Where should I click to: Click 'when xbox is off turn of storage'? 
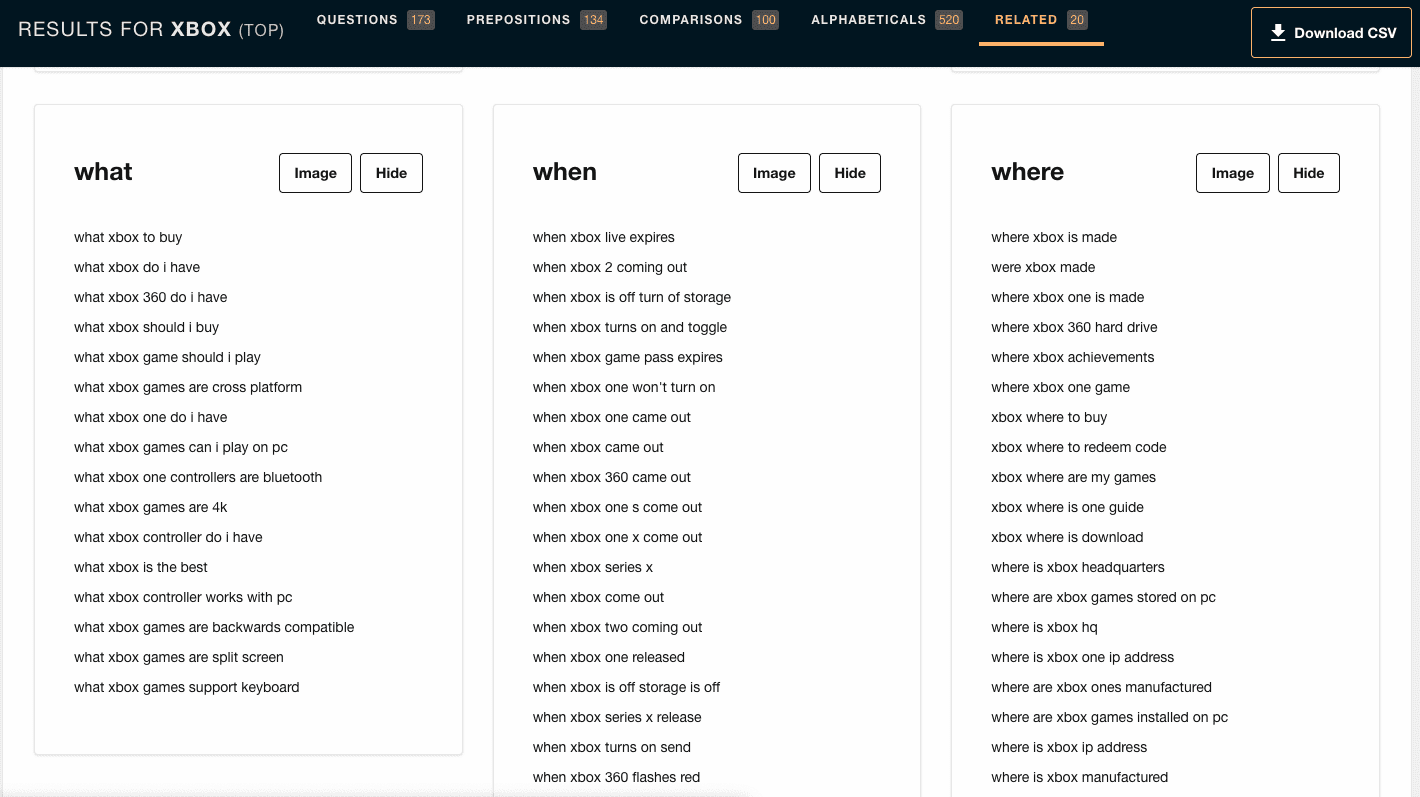pos(632,297)
